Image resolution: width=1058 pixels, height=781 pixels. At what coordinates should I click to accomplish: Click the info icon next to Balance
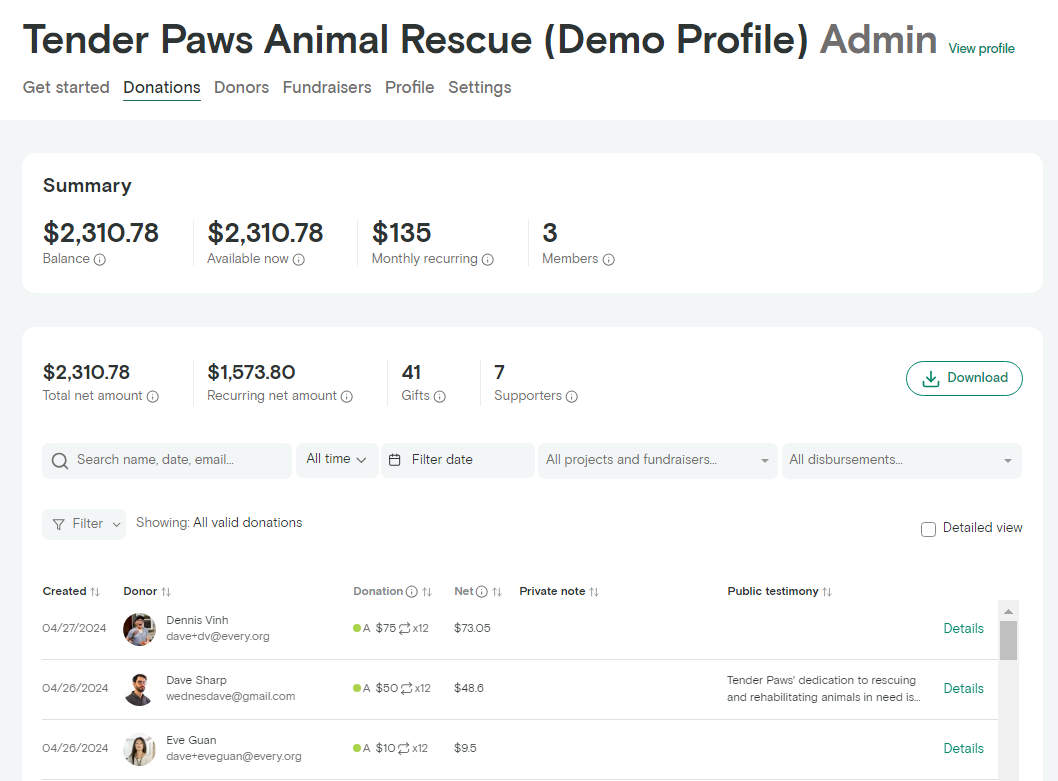pyautogui.click(x=100, y=259)
